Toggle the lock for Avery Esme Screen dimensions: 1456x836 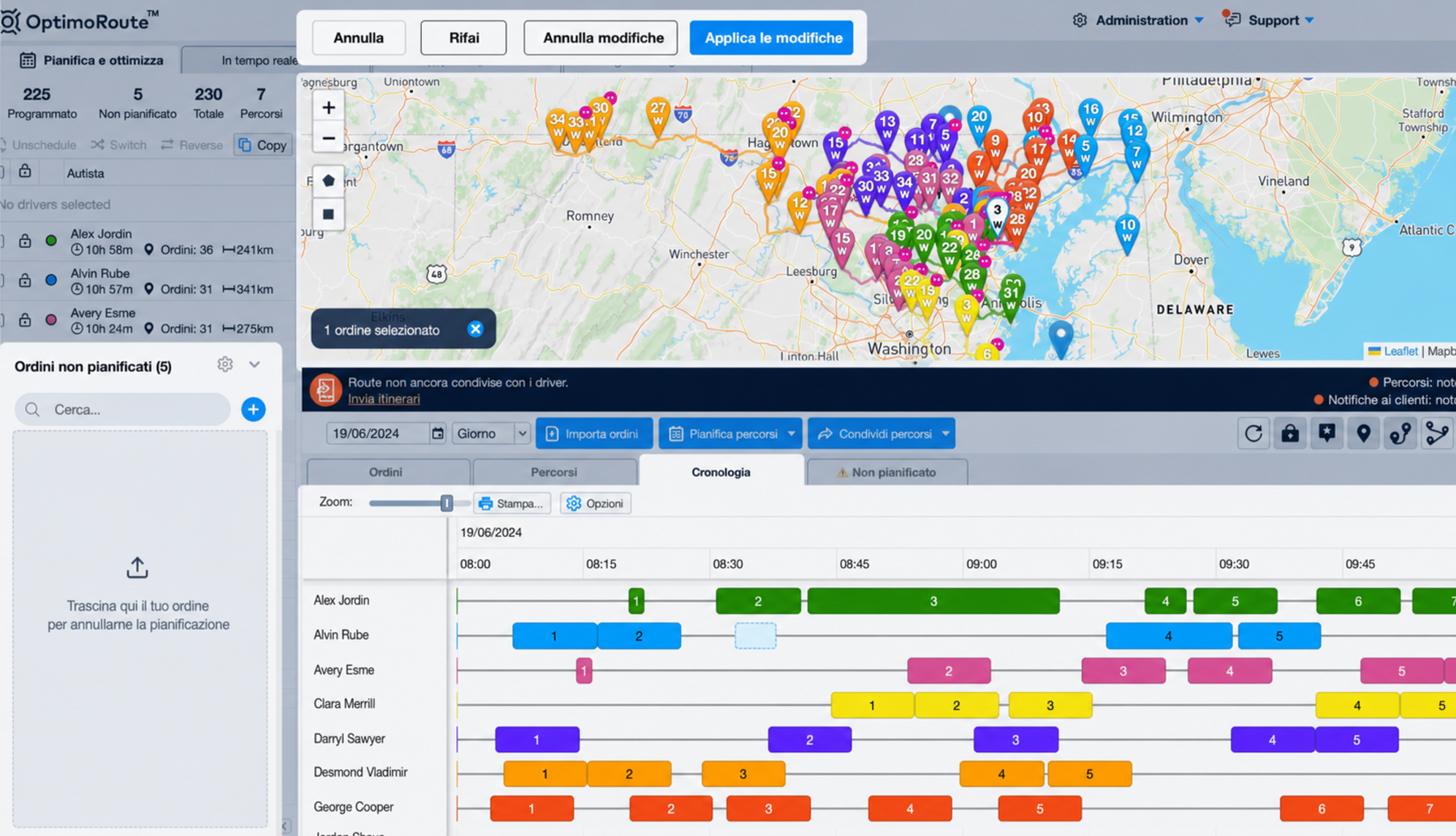coord(25,319)
